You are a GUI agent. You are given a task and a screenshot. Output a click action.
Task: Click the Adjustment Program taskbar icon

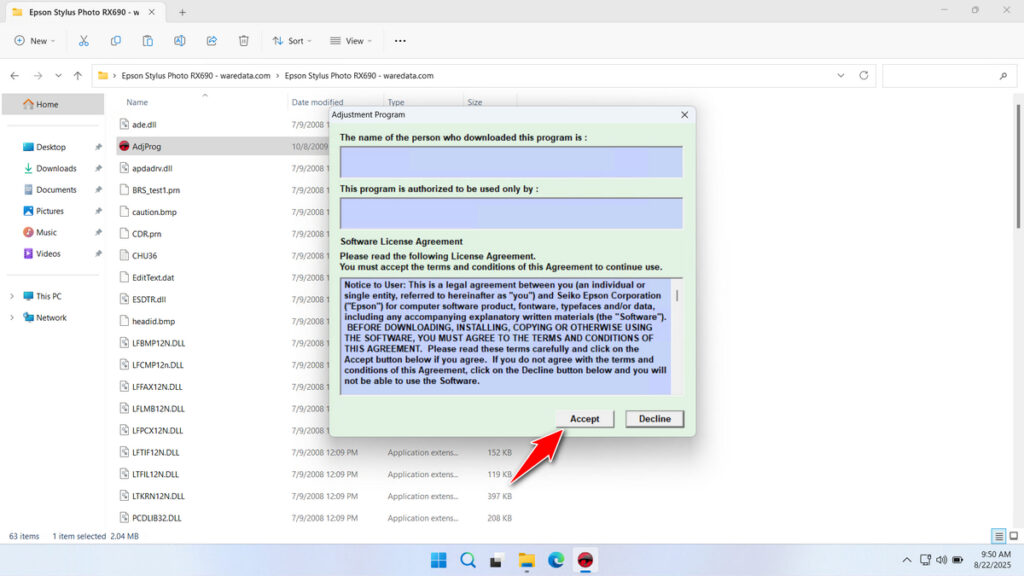tap(585, 560)
